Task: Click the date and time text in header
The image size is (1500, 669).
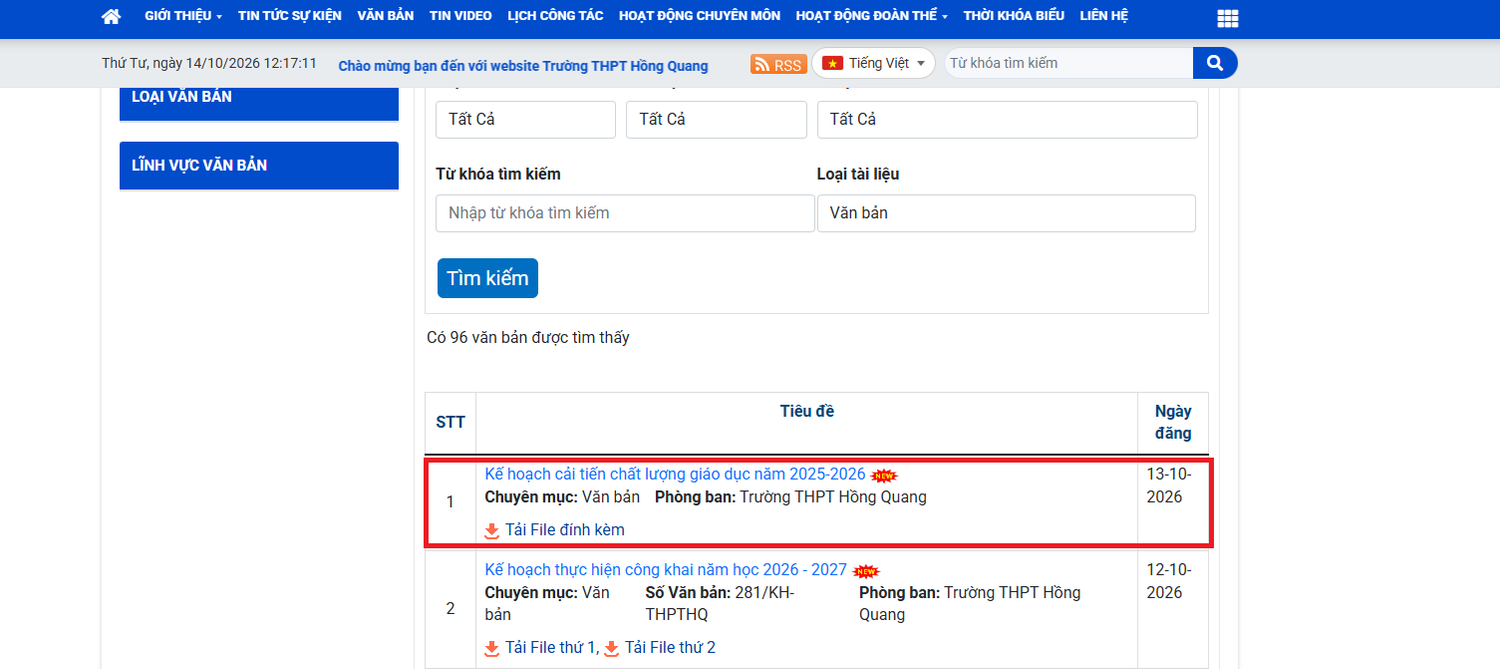Action: point(209,63)
